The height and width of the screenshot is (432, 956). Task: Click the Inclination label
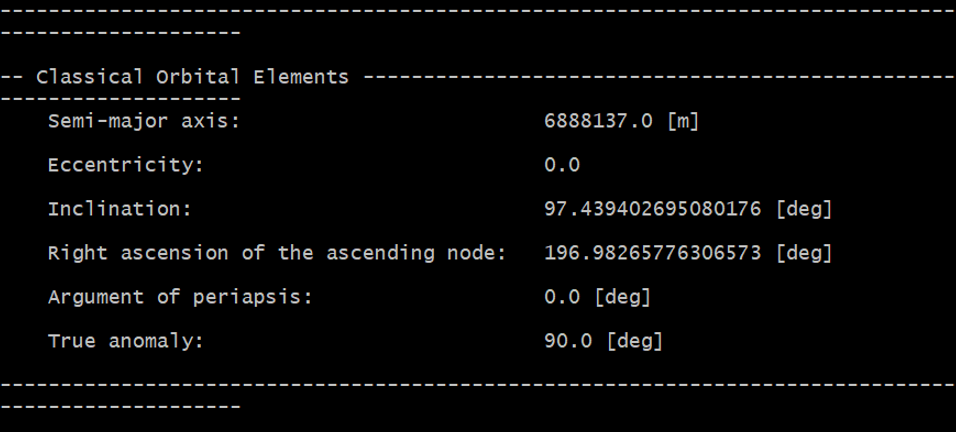(119, 210)
